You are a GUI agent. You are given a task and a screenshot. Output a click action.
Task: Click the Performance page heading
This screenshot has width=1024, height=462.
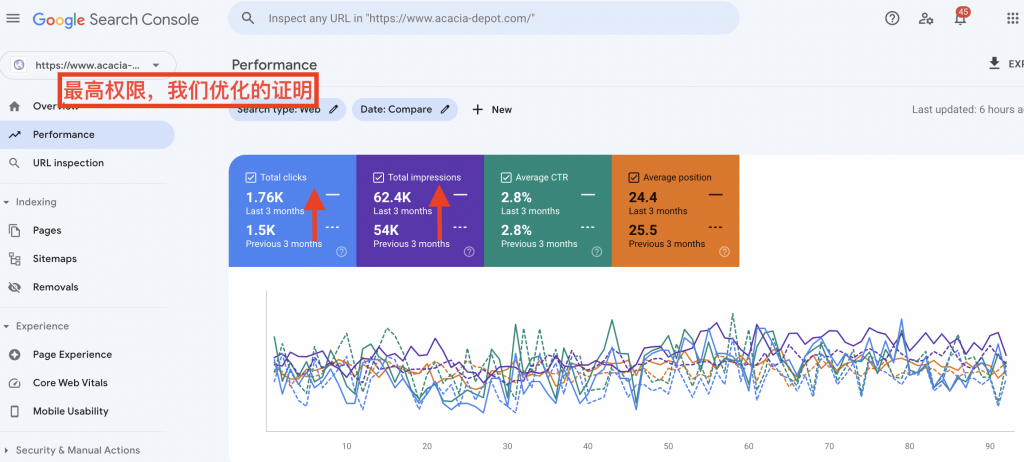[x=274, y=65]
